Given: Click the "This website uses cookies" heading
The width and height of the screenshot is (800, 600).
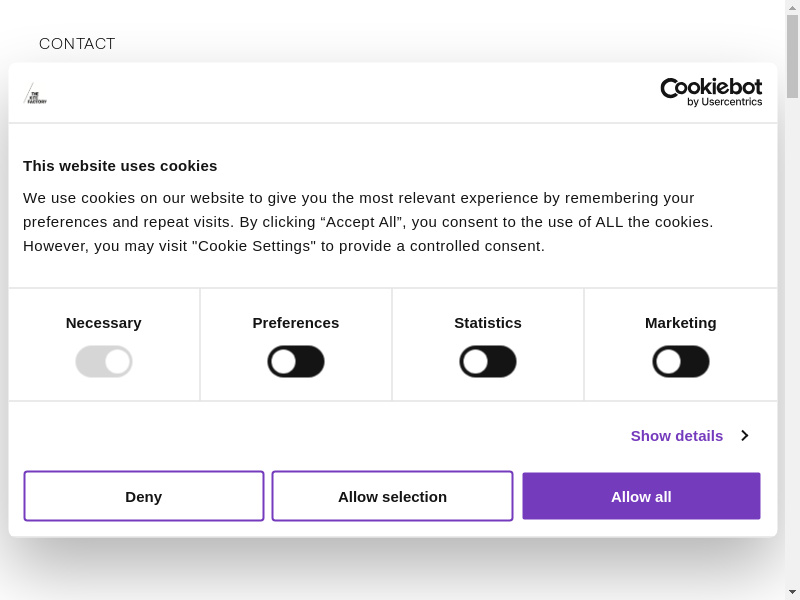Looking at the screenshot, I should tap(120, 166).
